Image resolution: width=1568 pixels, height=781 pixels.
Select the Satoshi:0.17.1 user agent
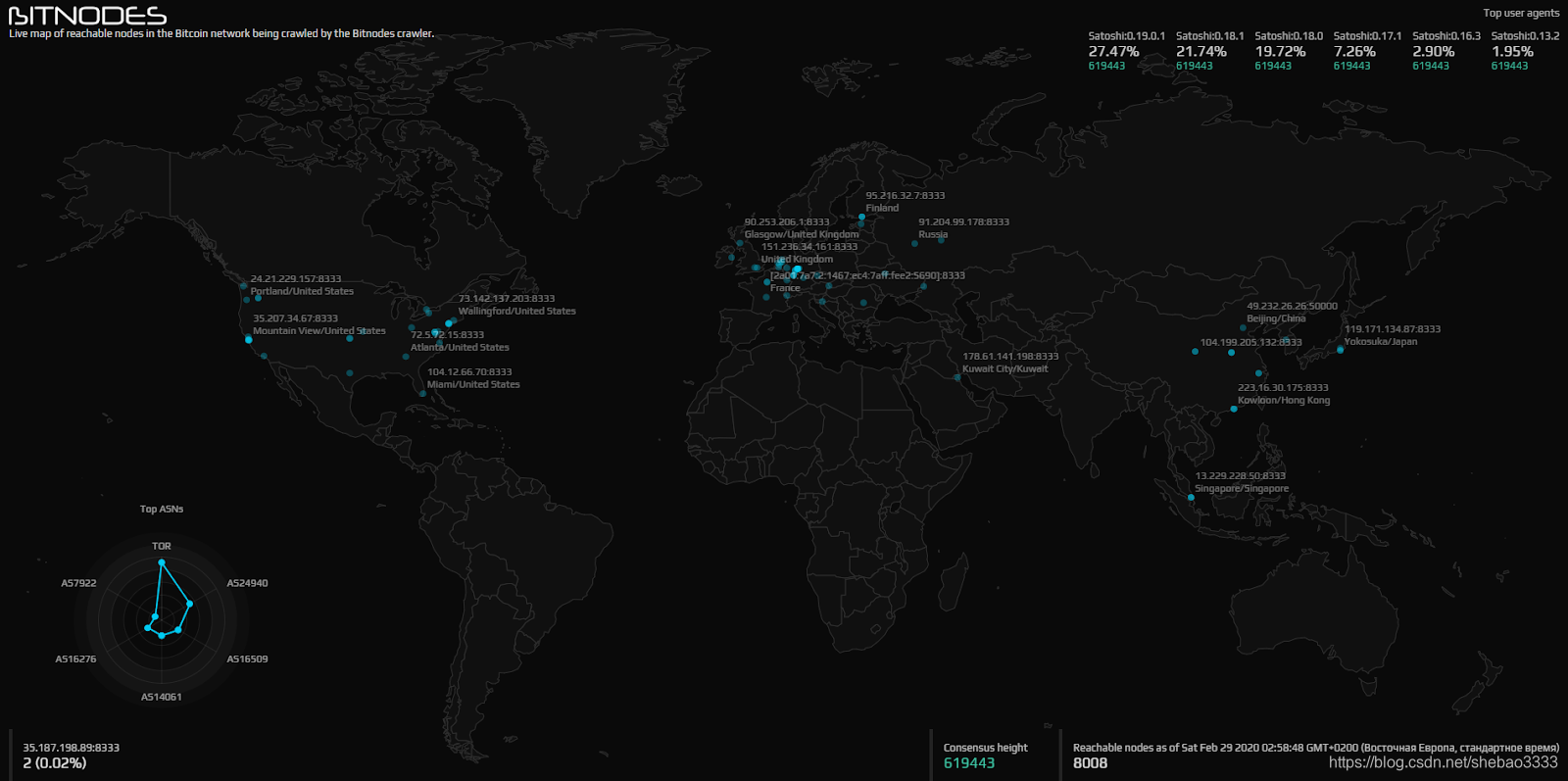point(1367,36)
